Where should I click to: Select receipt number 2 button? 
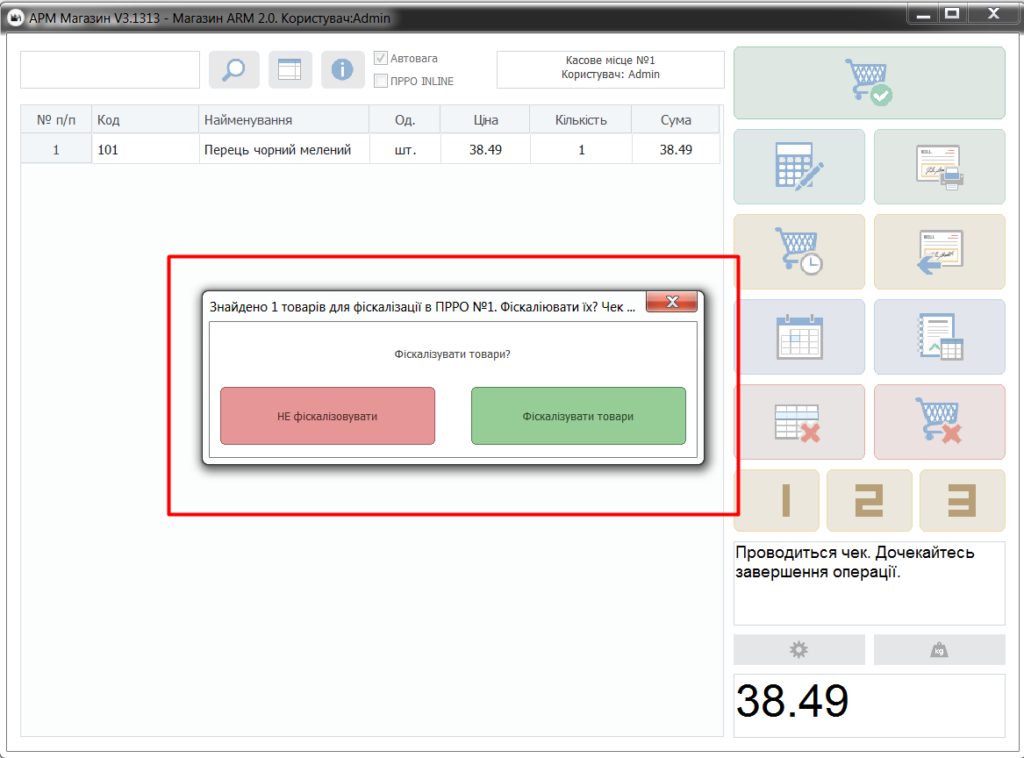click(x=869, y=500)
